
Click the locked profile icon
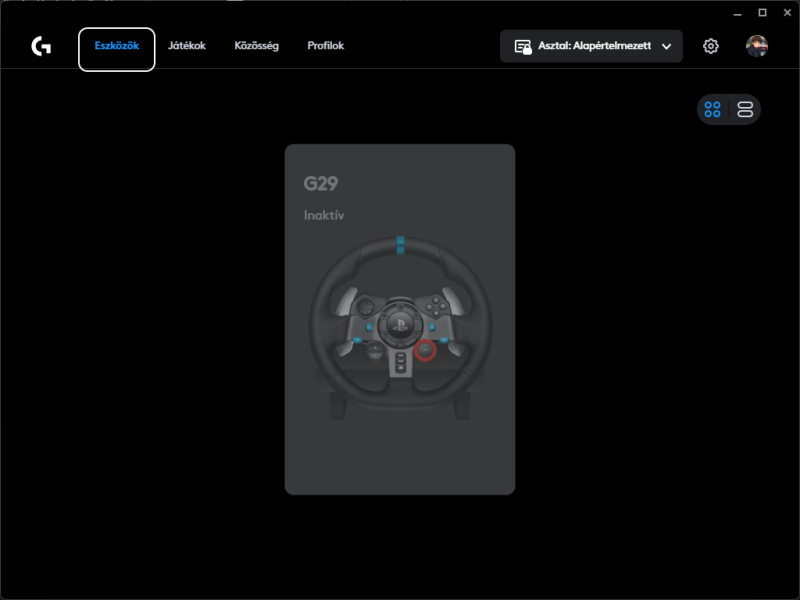pos(523,47)
